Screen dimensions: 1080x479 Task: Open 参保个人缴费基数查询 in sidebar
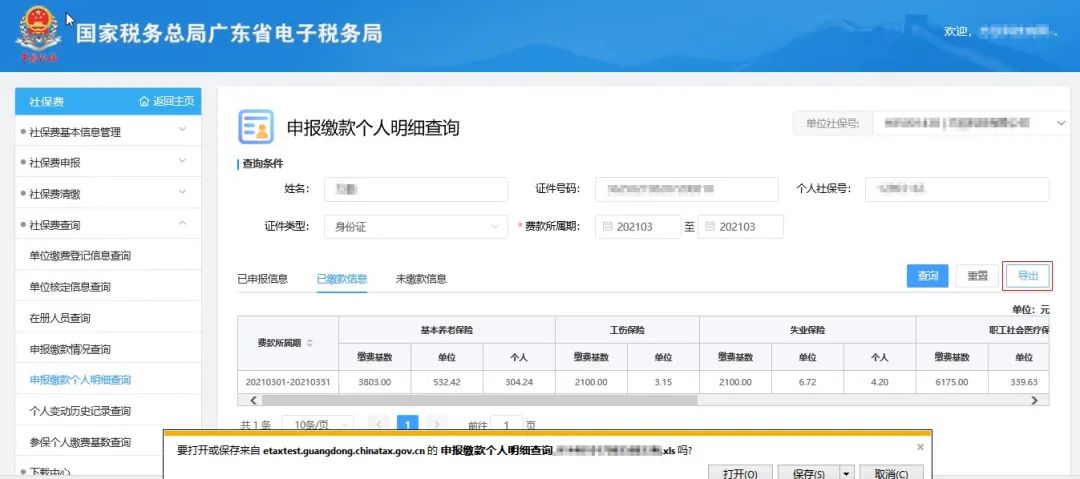80,442
